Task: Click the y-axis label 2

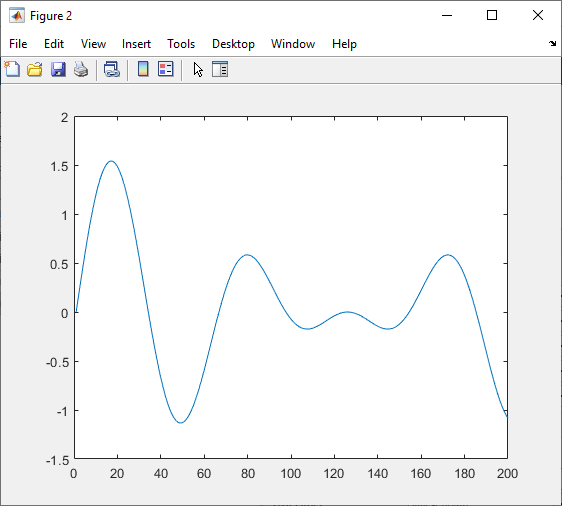Action: pyautogui.click(x=65, y=117)
